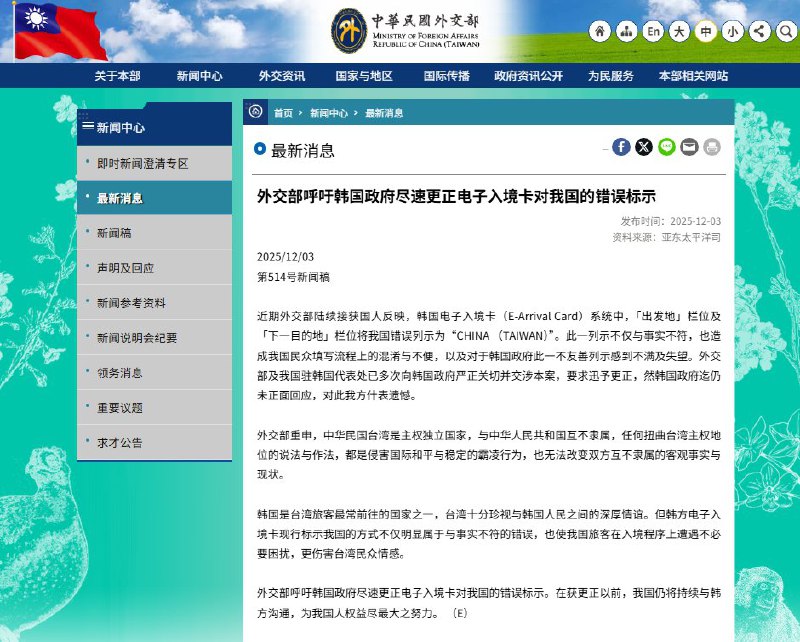This screenshot has height=642, width=800.
Task: Switch to the English version (En)
Action: coord(653,32)
